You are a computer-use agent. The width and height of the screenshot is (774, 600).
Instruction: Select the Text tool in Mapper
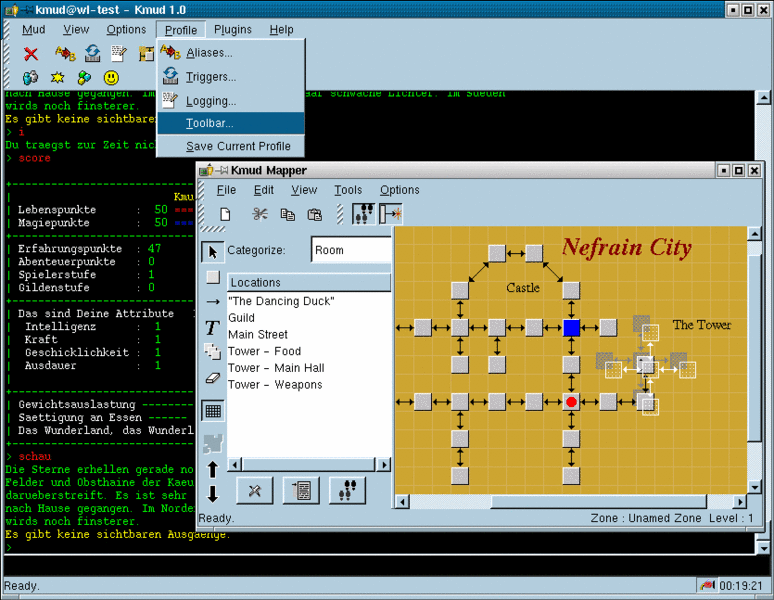[213, 328]
